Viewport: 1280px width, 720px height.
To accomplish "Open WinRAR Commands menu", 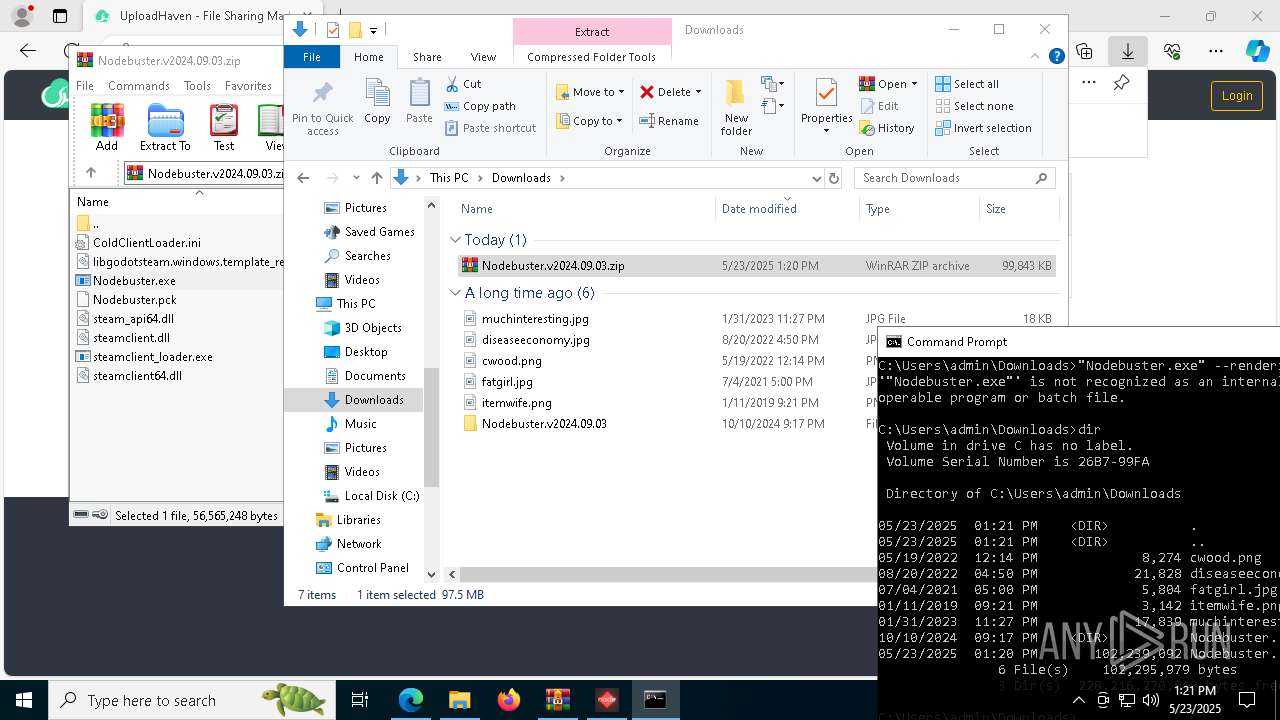I will pyautogui.click(x=139, y=86).
